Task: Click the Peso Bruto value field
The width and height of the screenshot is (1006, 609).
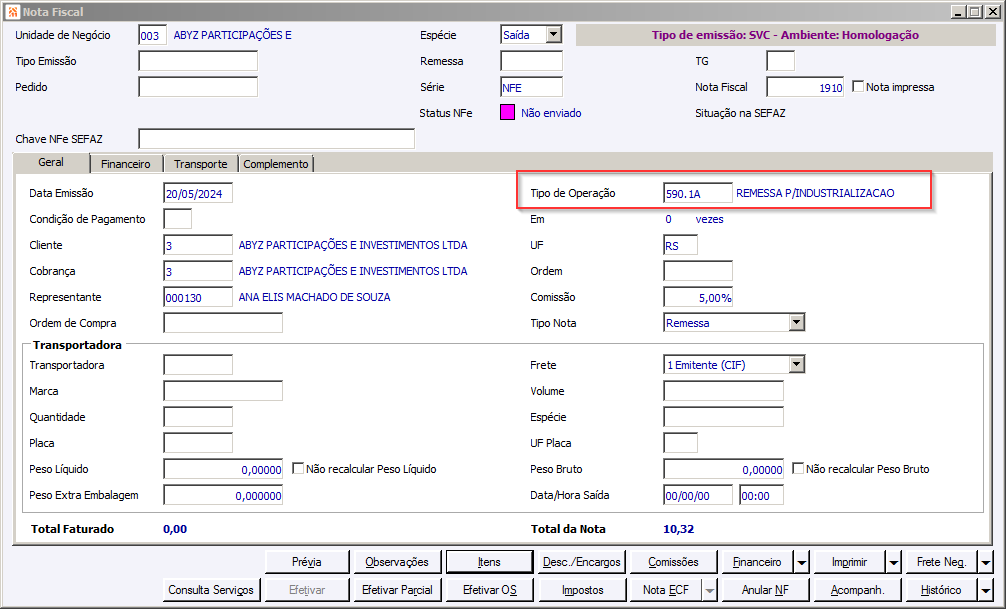Action: click(723, 469)
